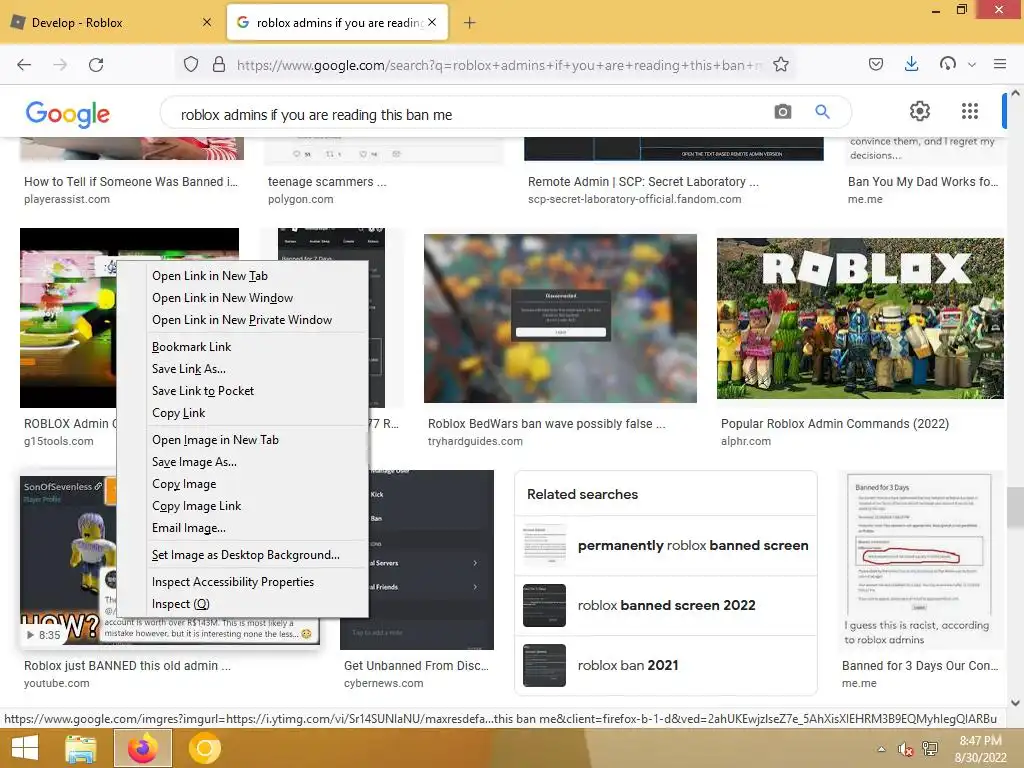Choose Open Link in New Tab

(x=243, y=276)
